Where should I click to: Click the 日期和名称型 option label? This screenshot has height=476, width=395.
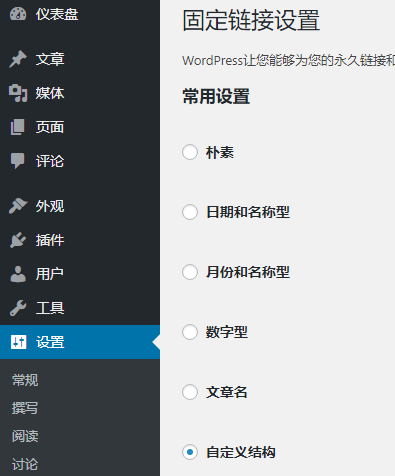click(248, 212)
